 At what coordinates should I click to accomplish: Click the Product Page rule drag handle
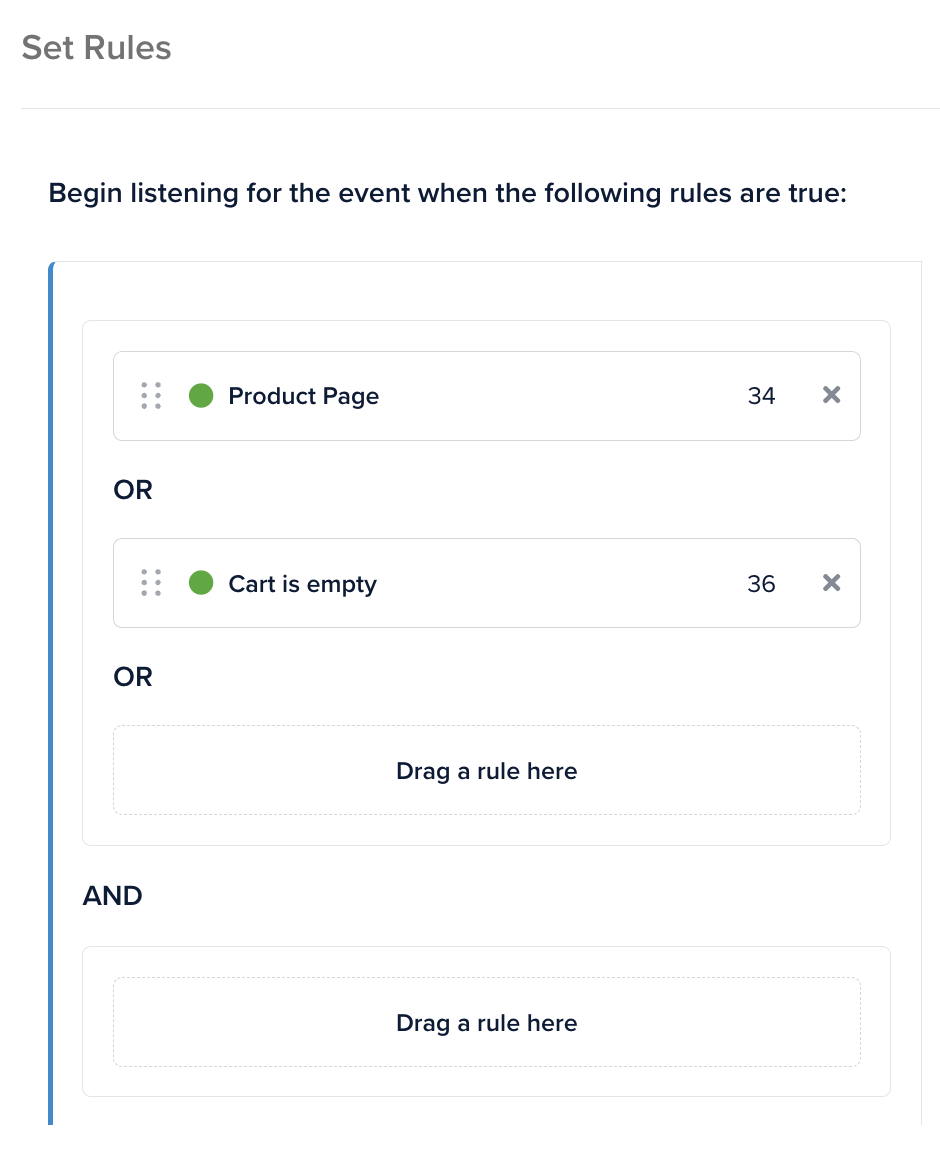[x=151, y=396]
